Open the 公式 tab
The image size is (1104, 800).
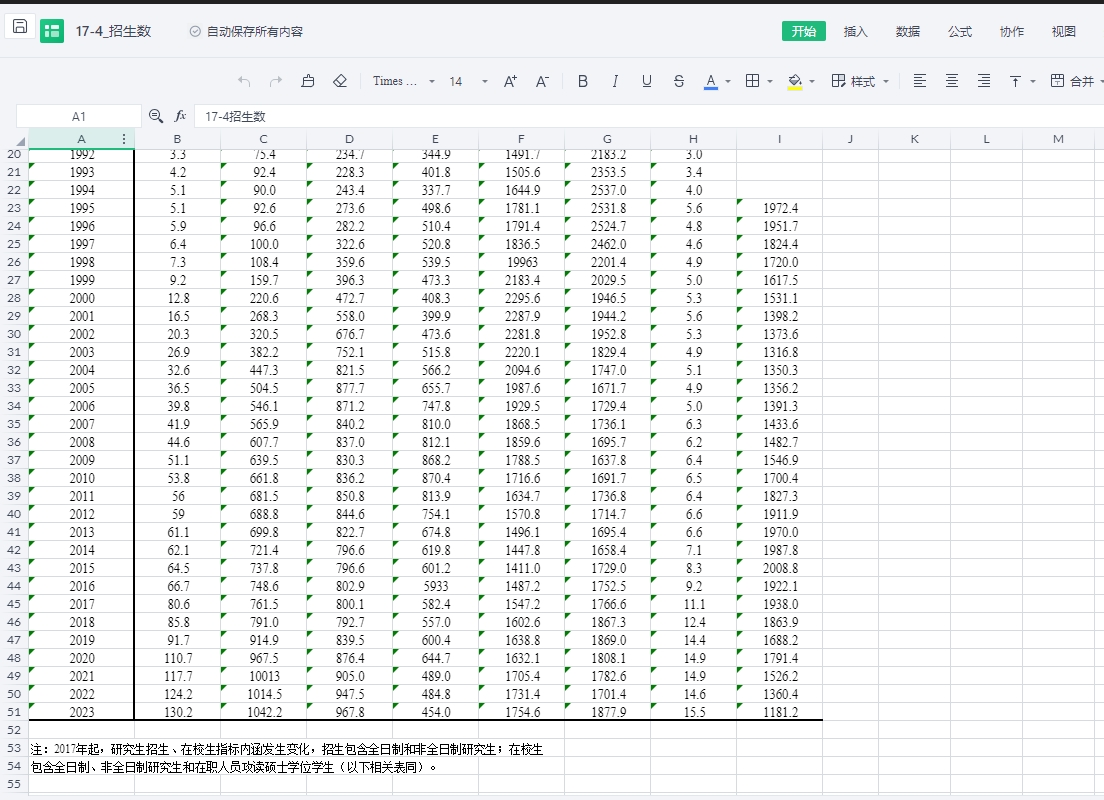pyautogui.click(x=960, y=31)
